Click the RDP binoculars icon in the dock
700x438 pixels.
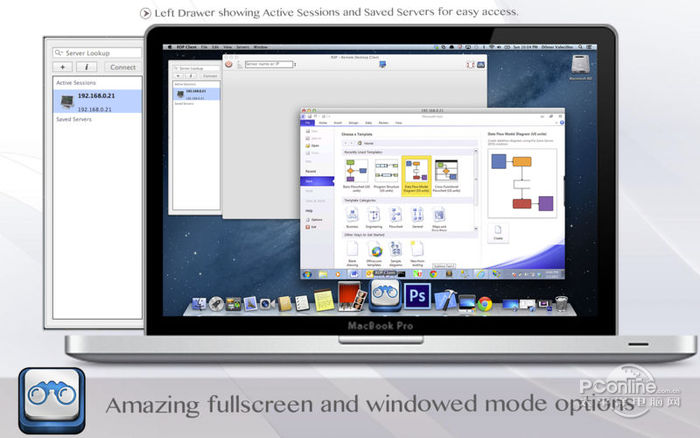[386, 295]
